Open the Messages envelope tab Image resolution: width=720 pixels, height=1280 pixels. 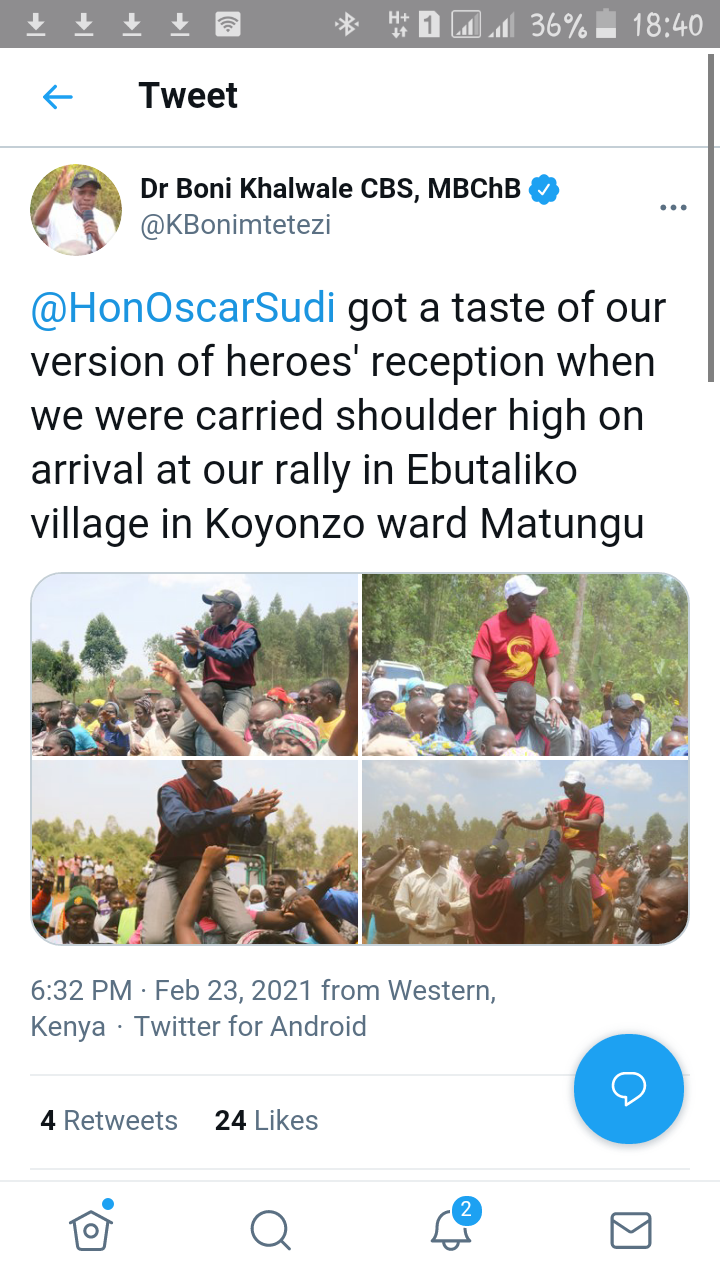(631, 1230)
